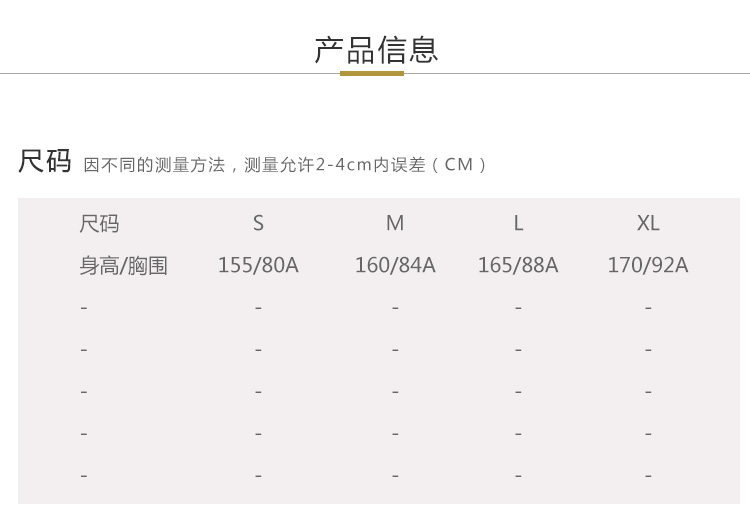This screenshot has width=750, height=507.
Task: Select the L size column header
Action: 518,224
